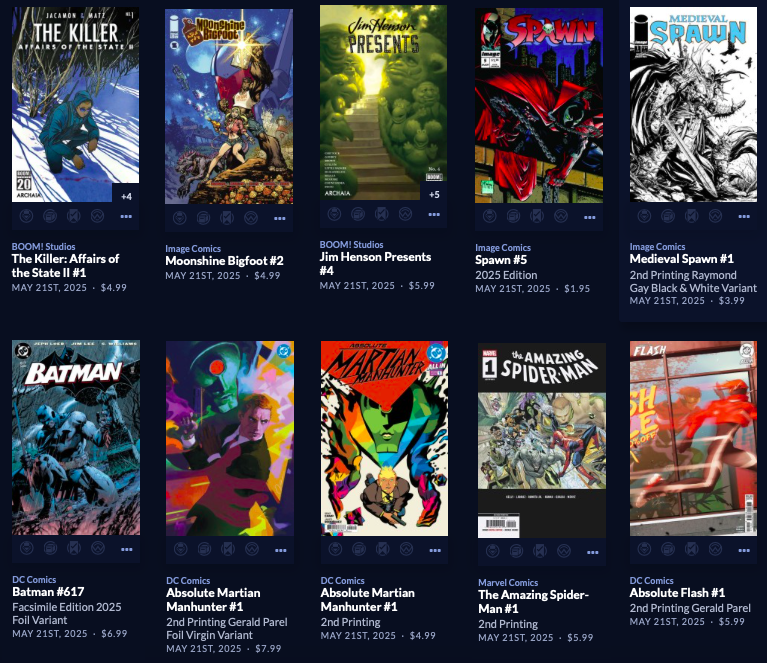The width and height of the screenshot is (767, 663).
Task: Toggle wish list status on Batman #617
Action: coord(98,549)
